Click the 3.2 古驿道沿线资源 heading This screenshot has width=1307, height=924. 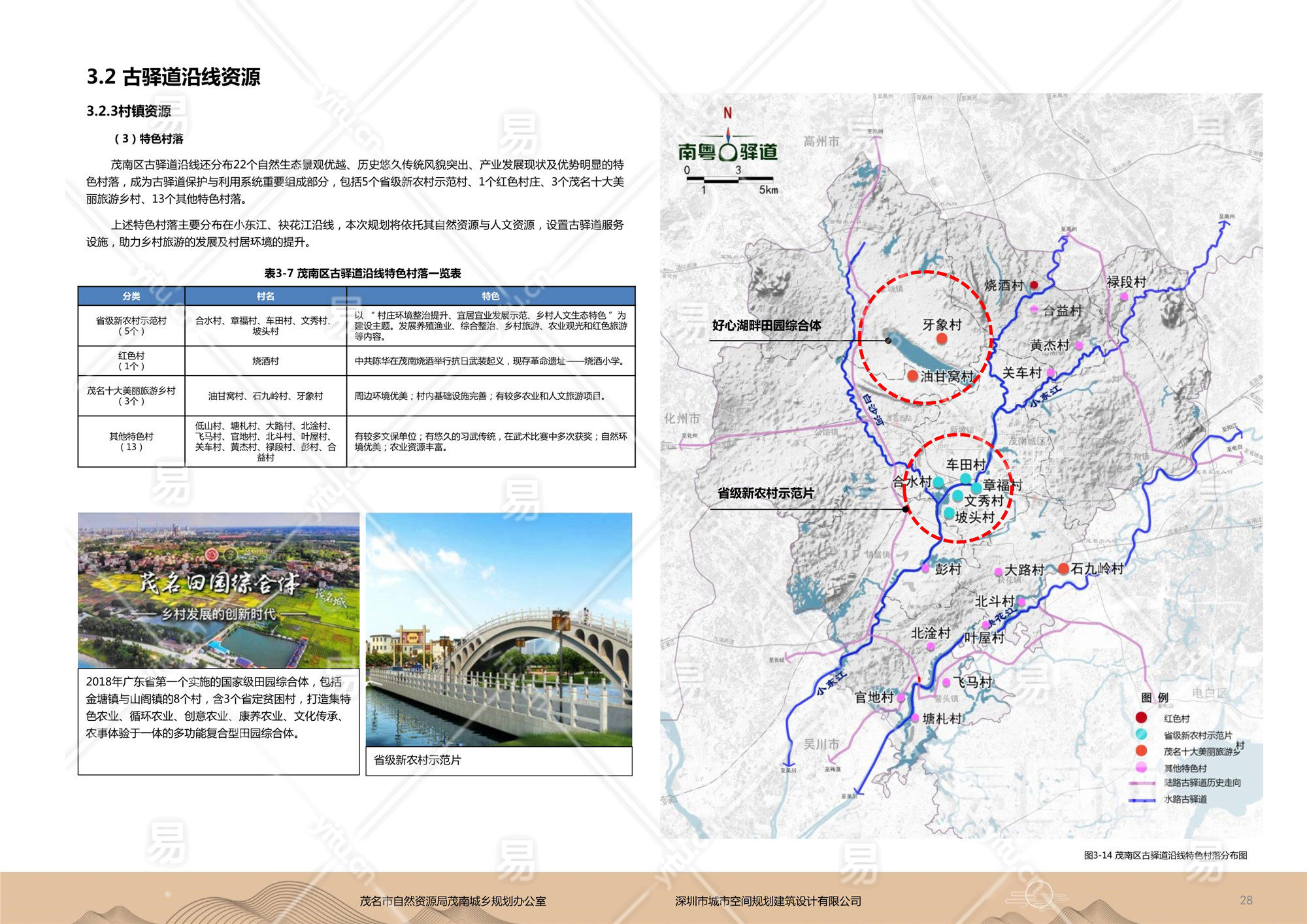coord(173,77)
